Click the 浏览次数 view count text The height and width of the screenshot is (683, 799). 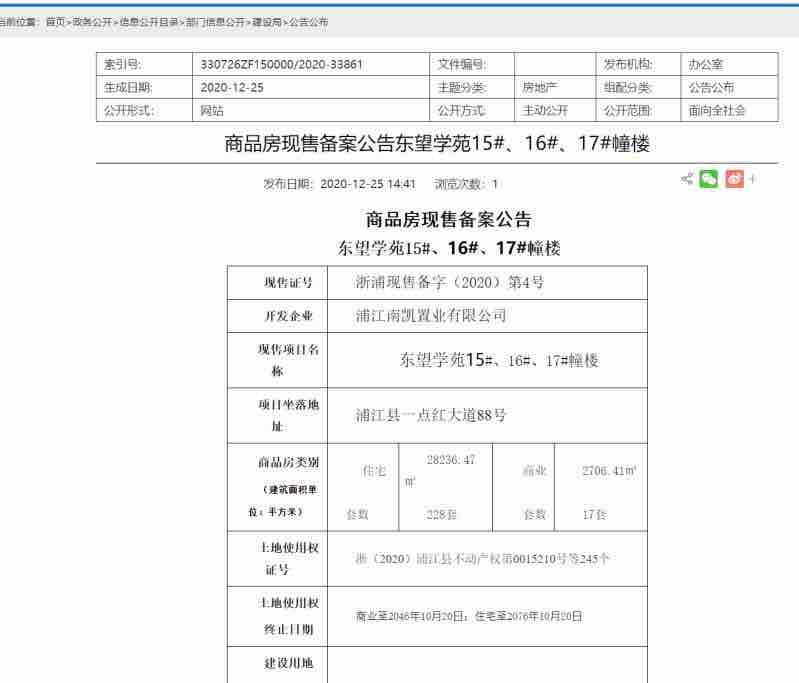(x=466, y=183)
